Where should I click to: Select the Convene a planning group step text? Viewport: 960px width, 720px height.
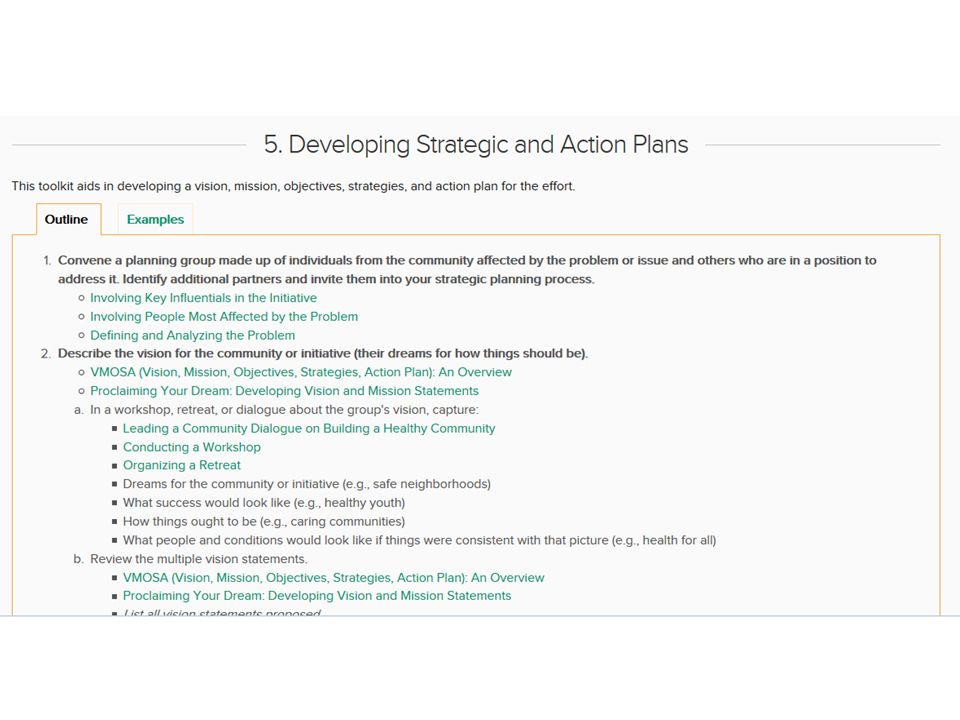point(467,269)
